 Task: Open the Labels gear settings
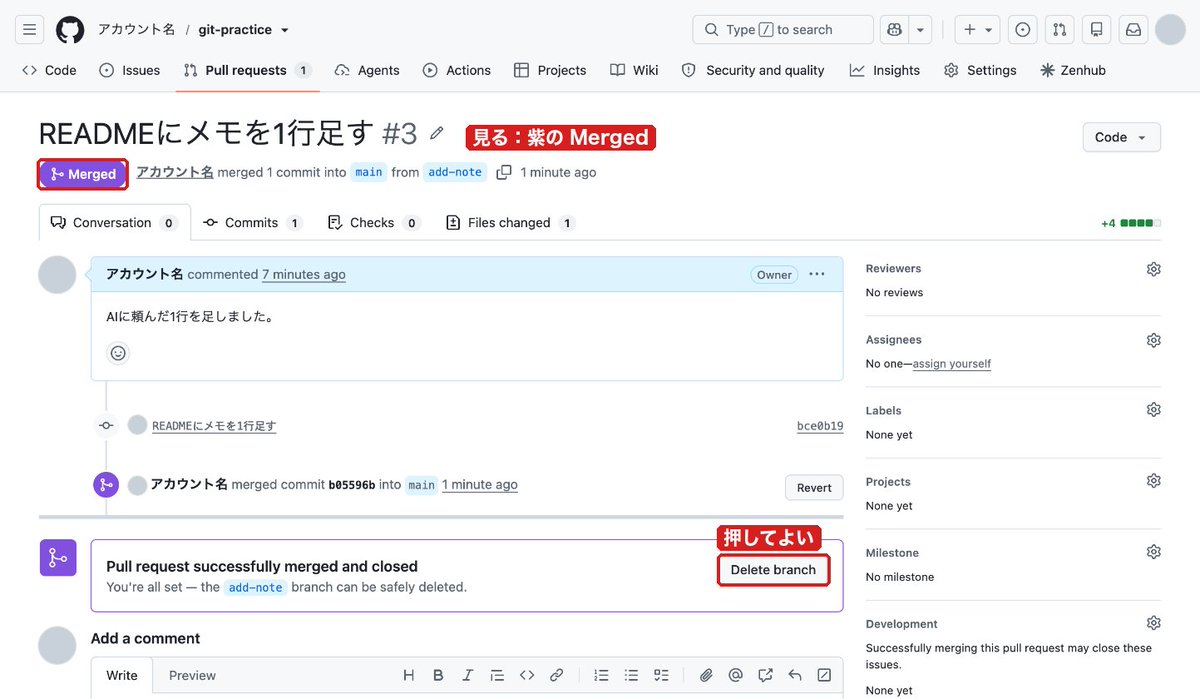tap(1153, 410)
